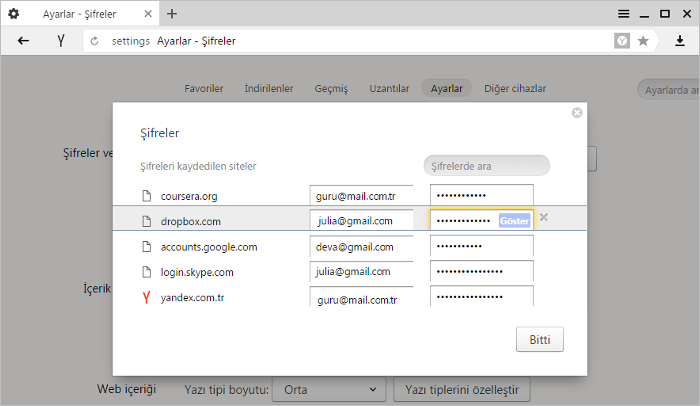Screen dimensions: 700x406
Task: Open the Diğer cihazlar tab
Action: pos(515,88)
